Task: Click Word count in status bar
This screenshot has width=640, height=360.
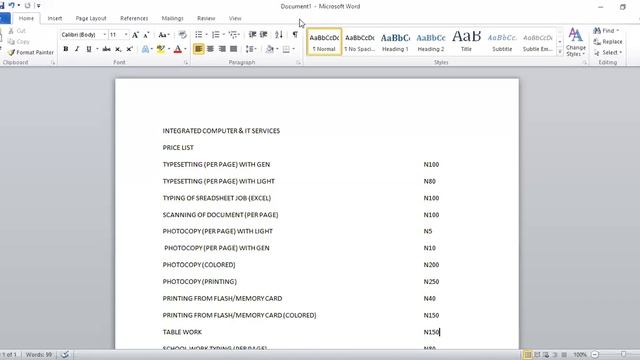Action: (x=39, y=355)
